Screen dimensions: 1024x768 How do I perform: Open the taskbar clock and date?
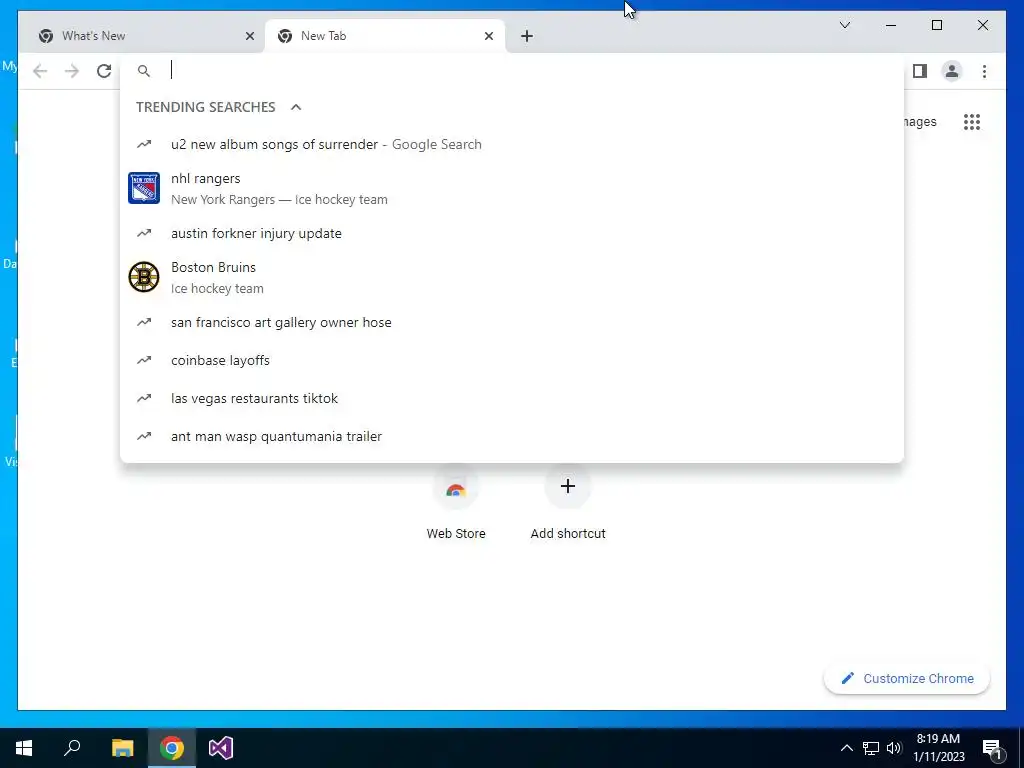pos(938,748)
